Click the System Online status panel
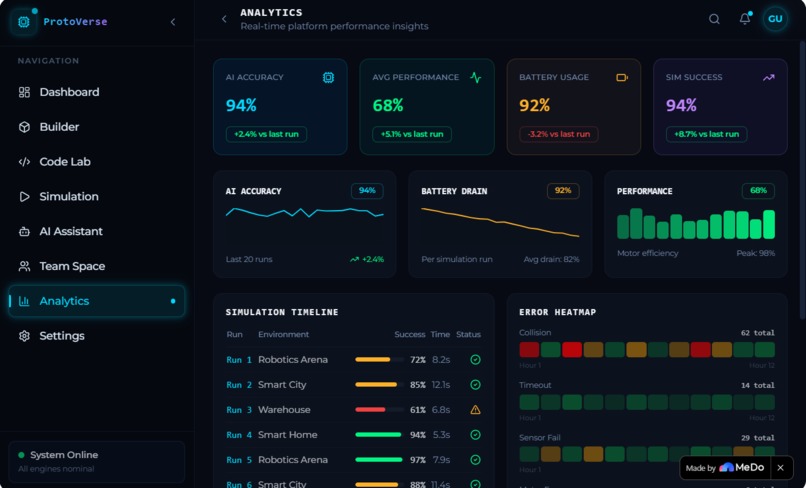806x488 pixels. point(97,461)
